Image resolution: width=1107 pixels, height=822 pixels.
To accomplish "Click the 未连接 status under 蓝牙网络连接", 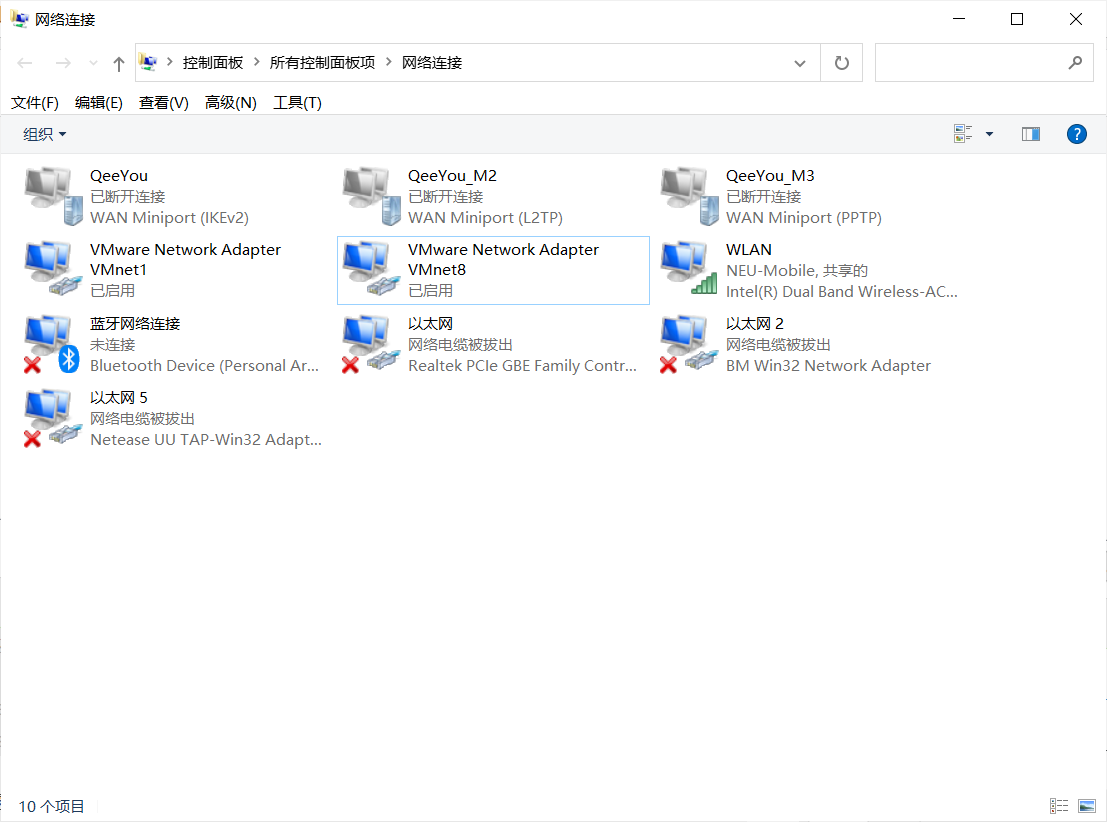I will (112, 345).
